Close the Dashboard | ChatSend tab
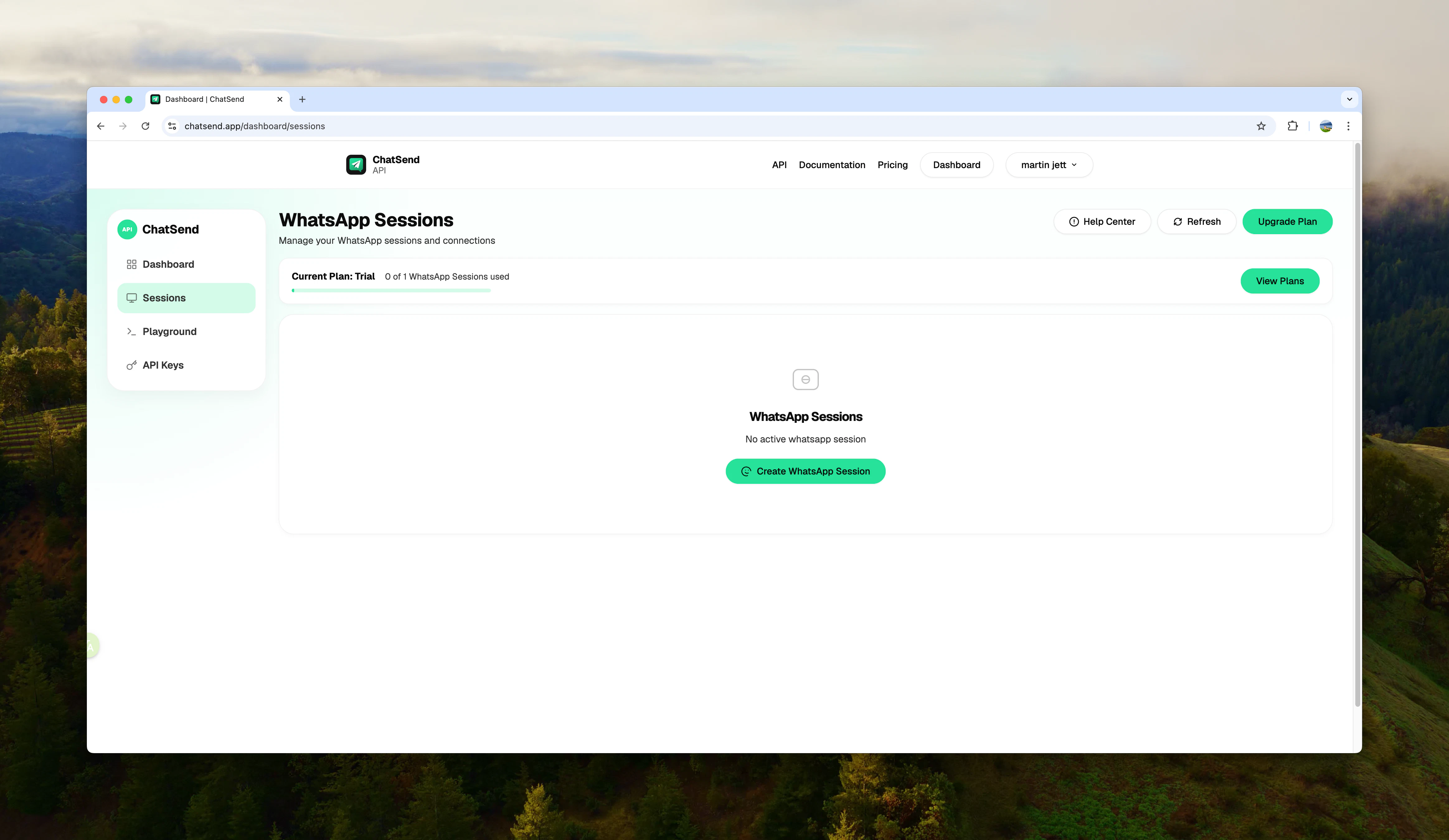The width and height of the screenshot is (1449, 840). 280,99
